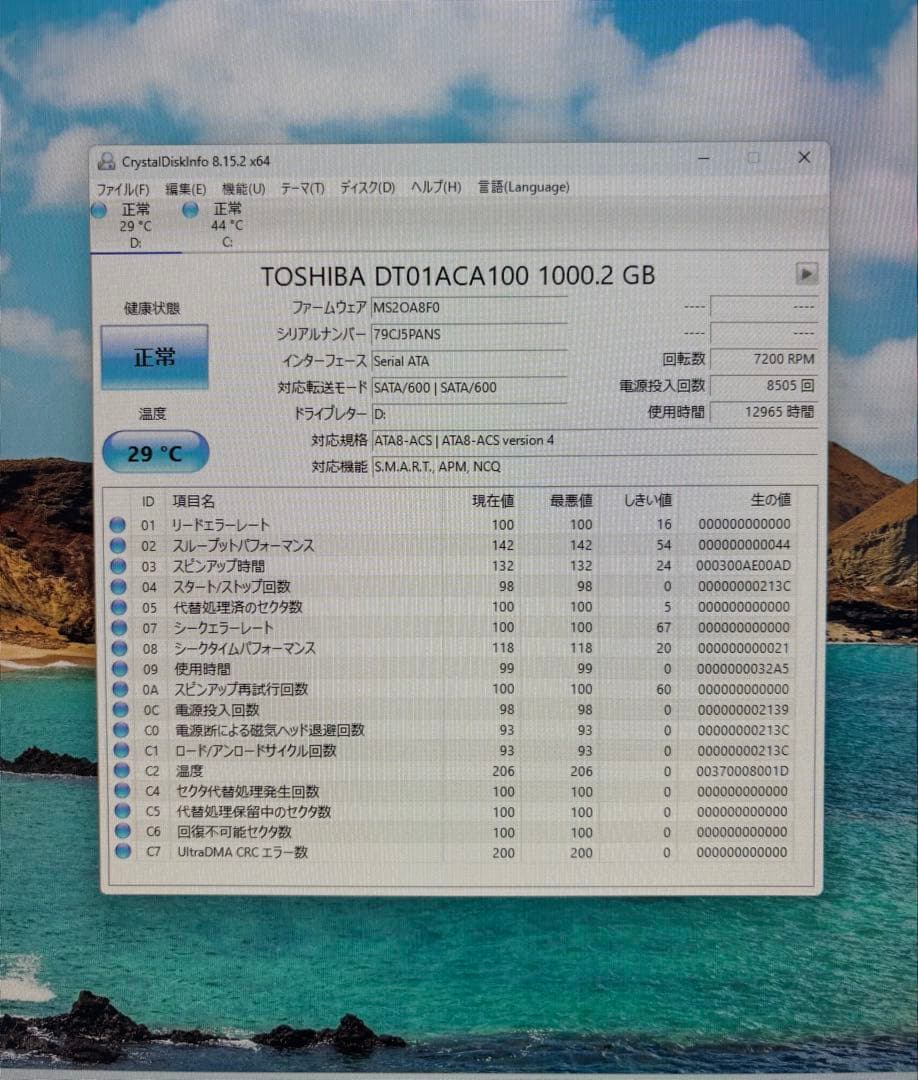
Task: Click the status indicator next to 使用時間
Action: (x=122, y=668)
